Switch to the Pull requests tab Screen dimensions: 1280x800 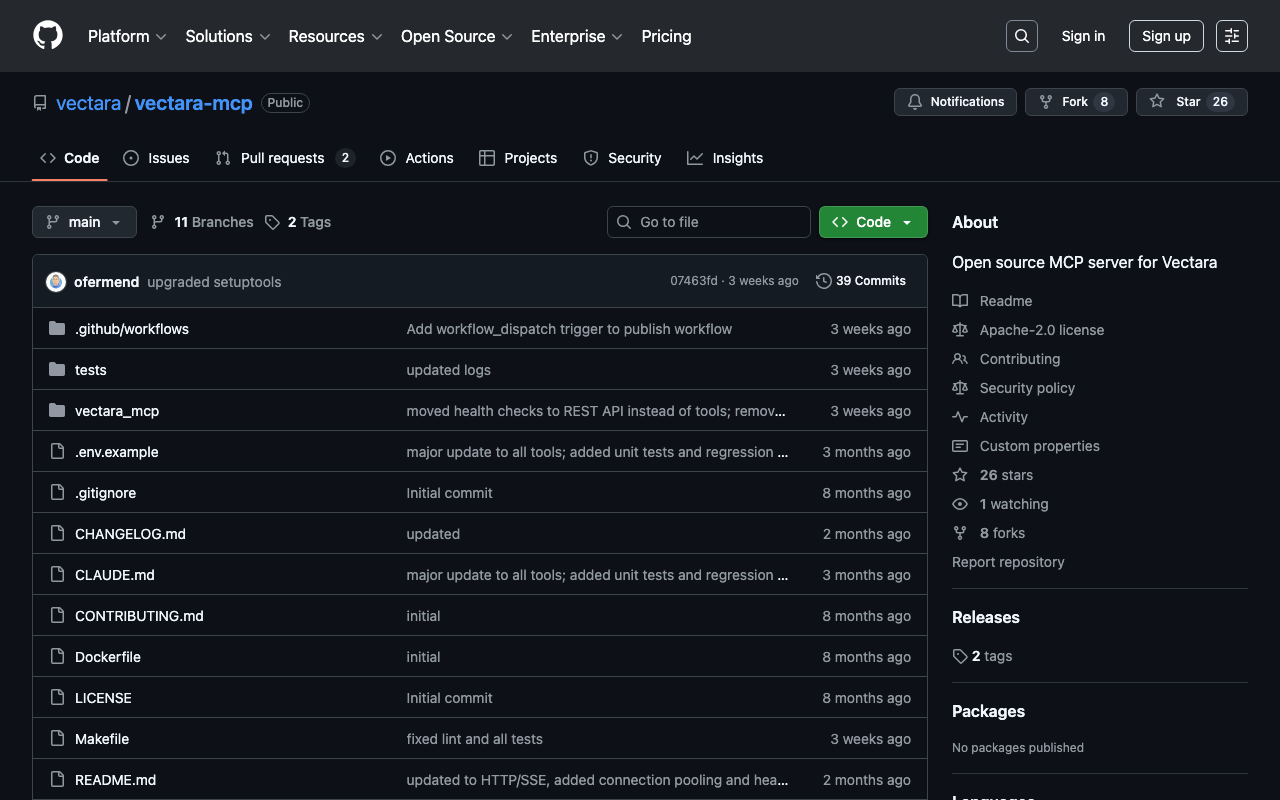[284, 158]
